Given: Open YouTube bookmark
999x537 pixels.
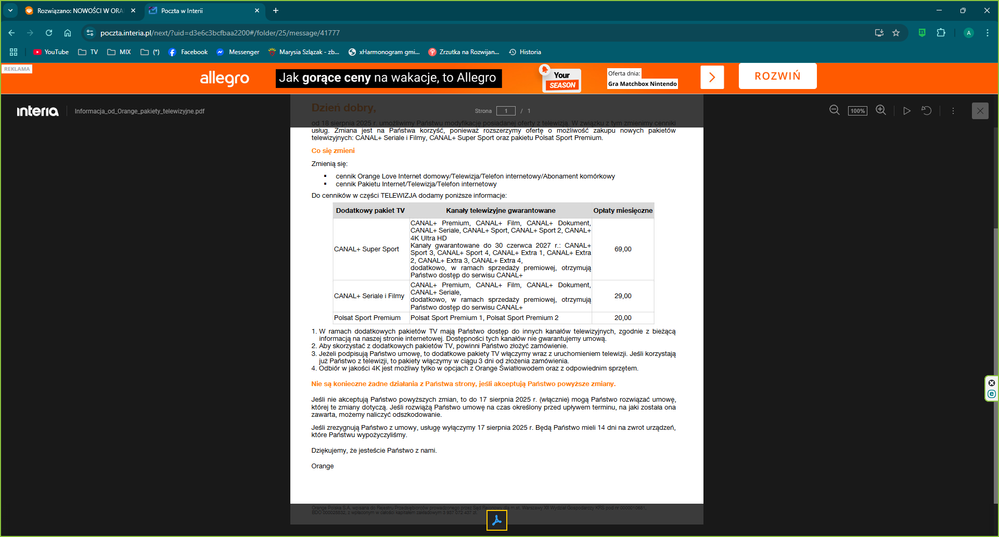Looking at the screenshot, I should pos(50,52).
